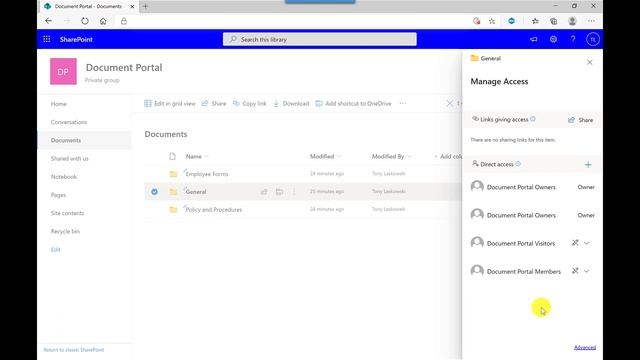Click the second action icon on General row
This screenshot has width=640, height=360.
tap(279, 191)
